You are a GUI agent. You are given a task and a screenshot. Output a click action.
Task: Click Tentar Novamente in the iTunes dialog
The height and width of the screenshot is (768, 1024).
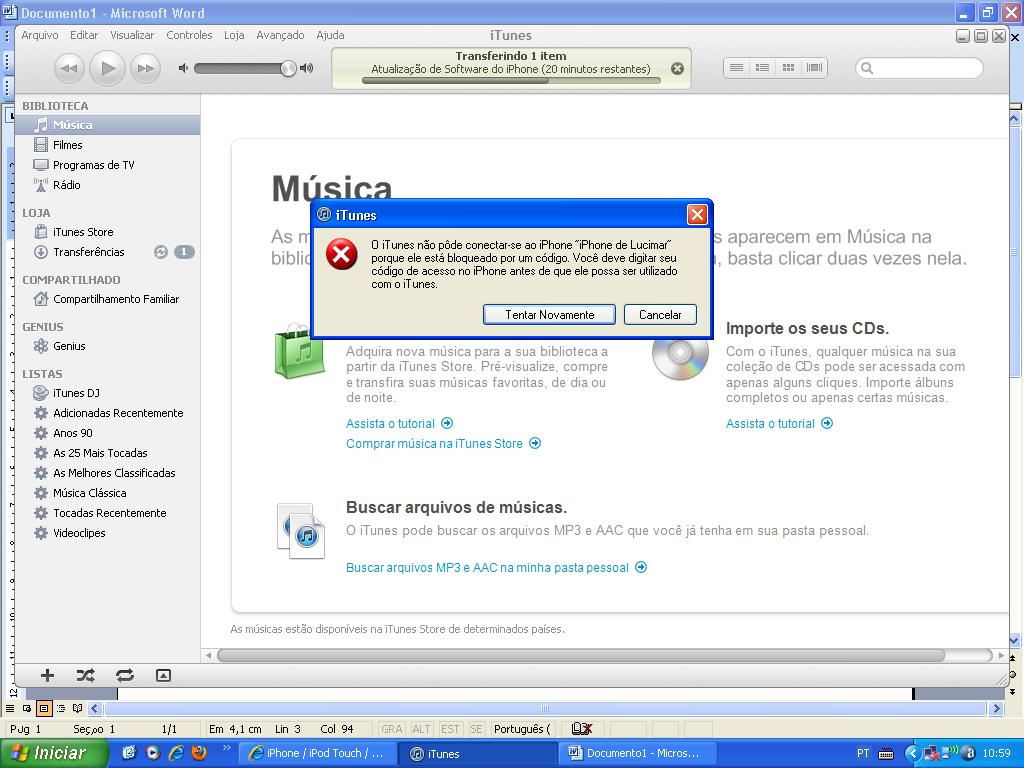pyautogui.click(x=549, y=315)
